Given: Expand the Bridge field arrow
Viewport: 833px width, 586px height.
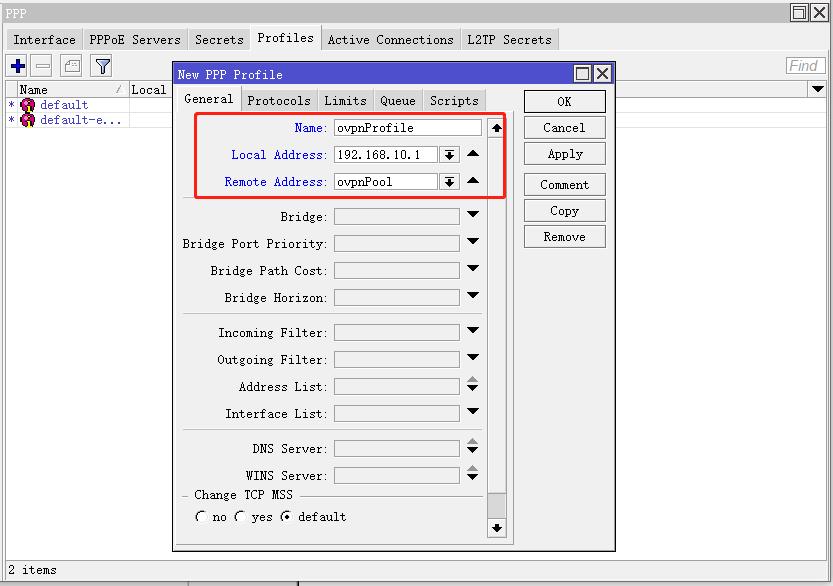Looking at the screenshot, I should (473, 216).
